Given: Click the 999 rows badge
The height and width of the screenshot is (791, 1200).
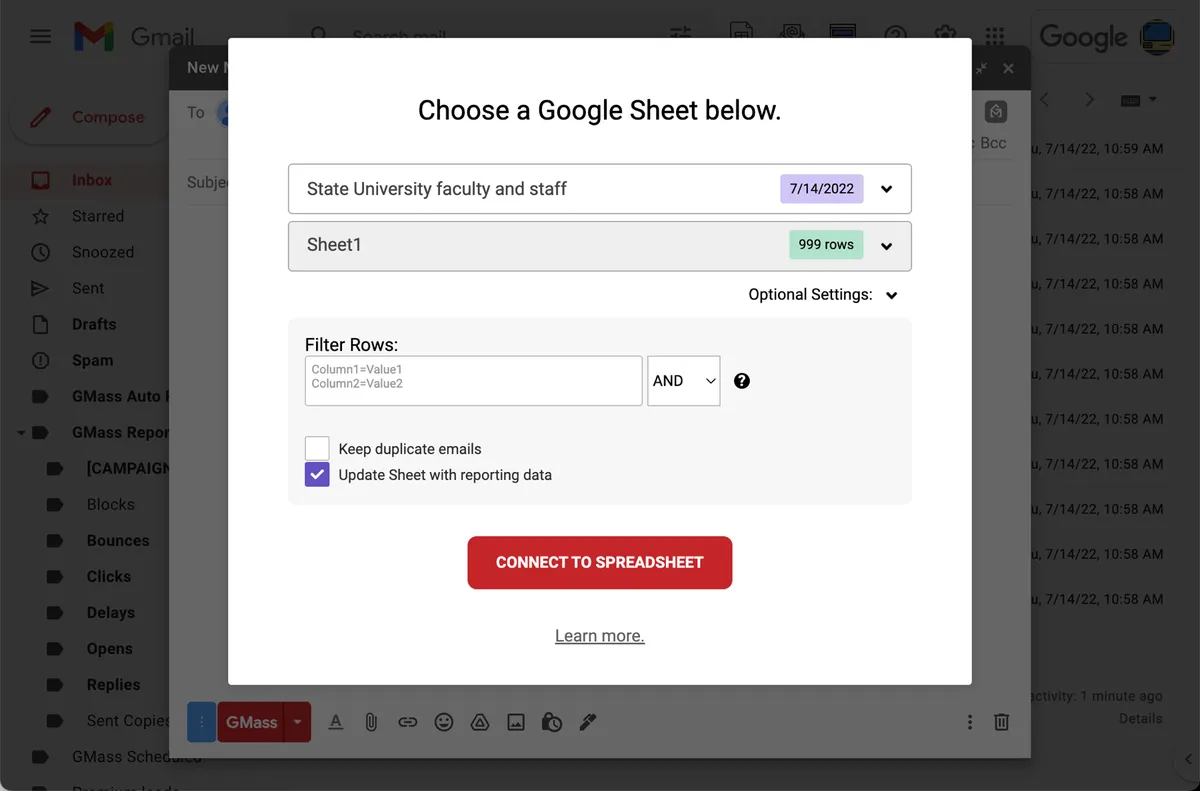Looking at the screenshot, I should click(x=826, y=244).
